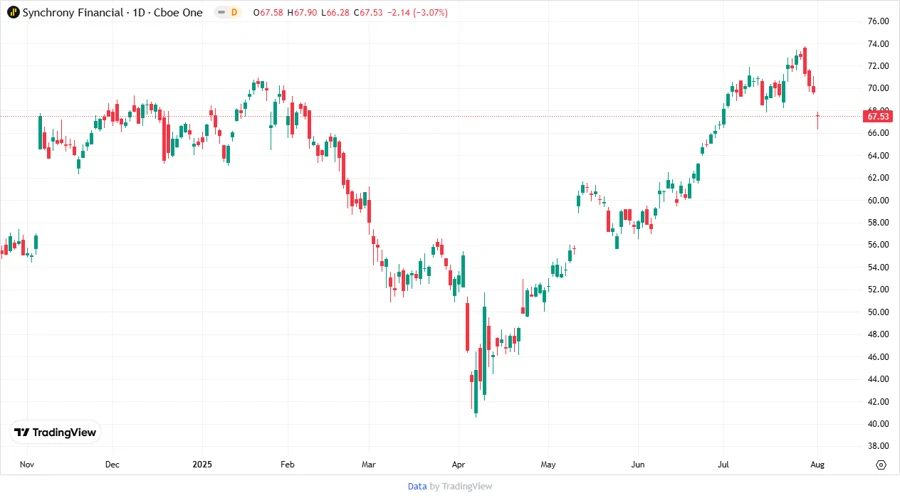900x498 pixels.
Task: Click the 58.00 price axis label
Action: [x=878, y=223]
